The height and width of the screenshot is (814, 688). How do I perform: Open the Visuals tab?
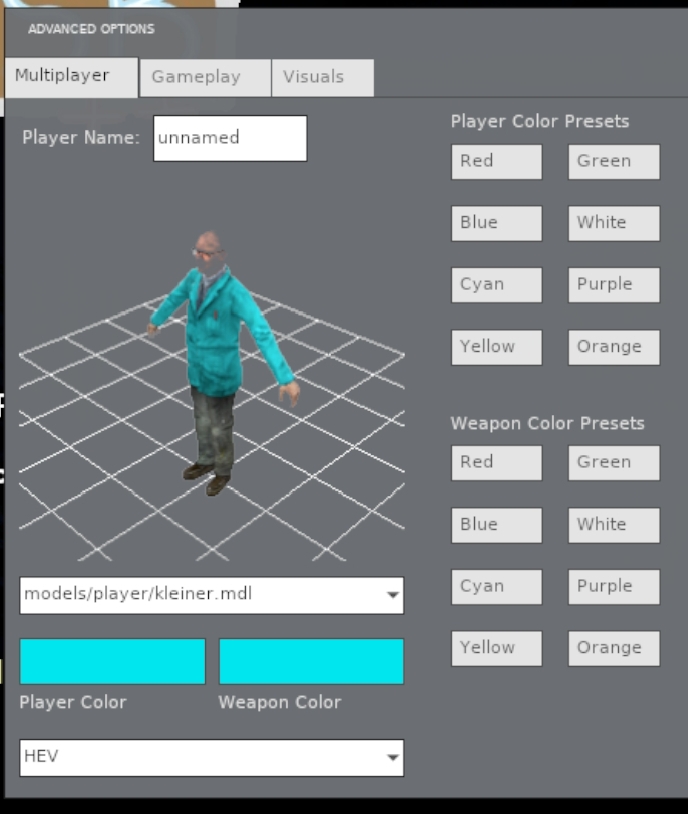click(322, 78)
